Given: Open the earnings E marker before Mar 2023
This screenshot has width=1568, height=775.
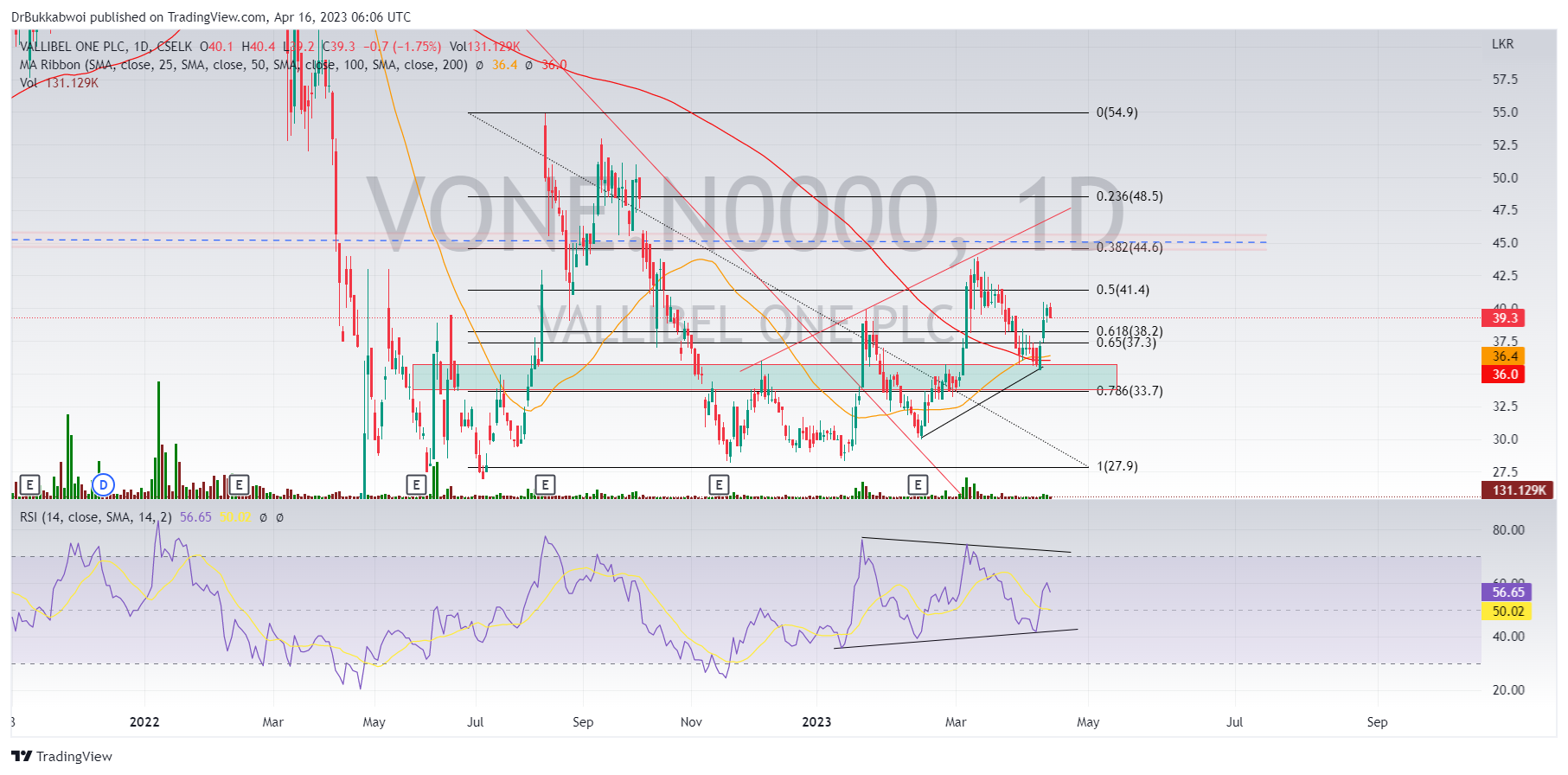Looking at the screenshot, I should click(x=918, y=485).
